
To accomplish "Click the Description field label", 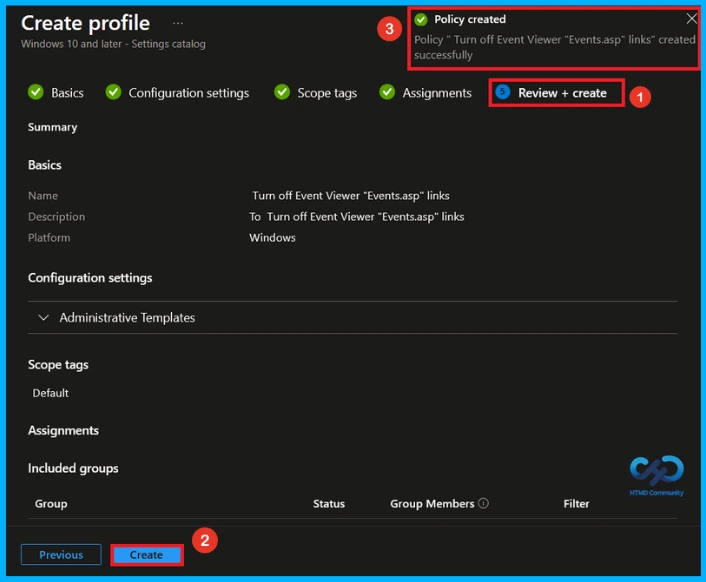I will (56, 217).
